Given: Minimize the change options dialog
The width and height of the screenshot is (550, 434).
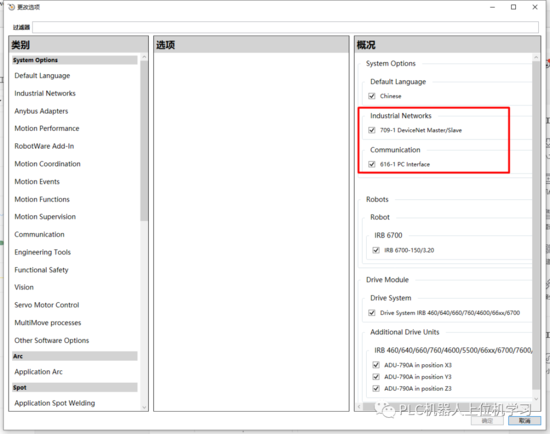Looking at the screenshot, I should [x=492, y=7].
